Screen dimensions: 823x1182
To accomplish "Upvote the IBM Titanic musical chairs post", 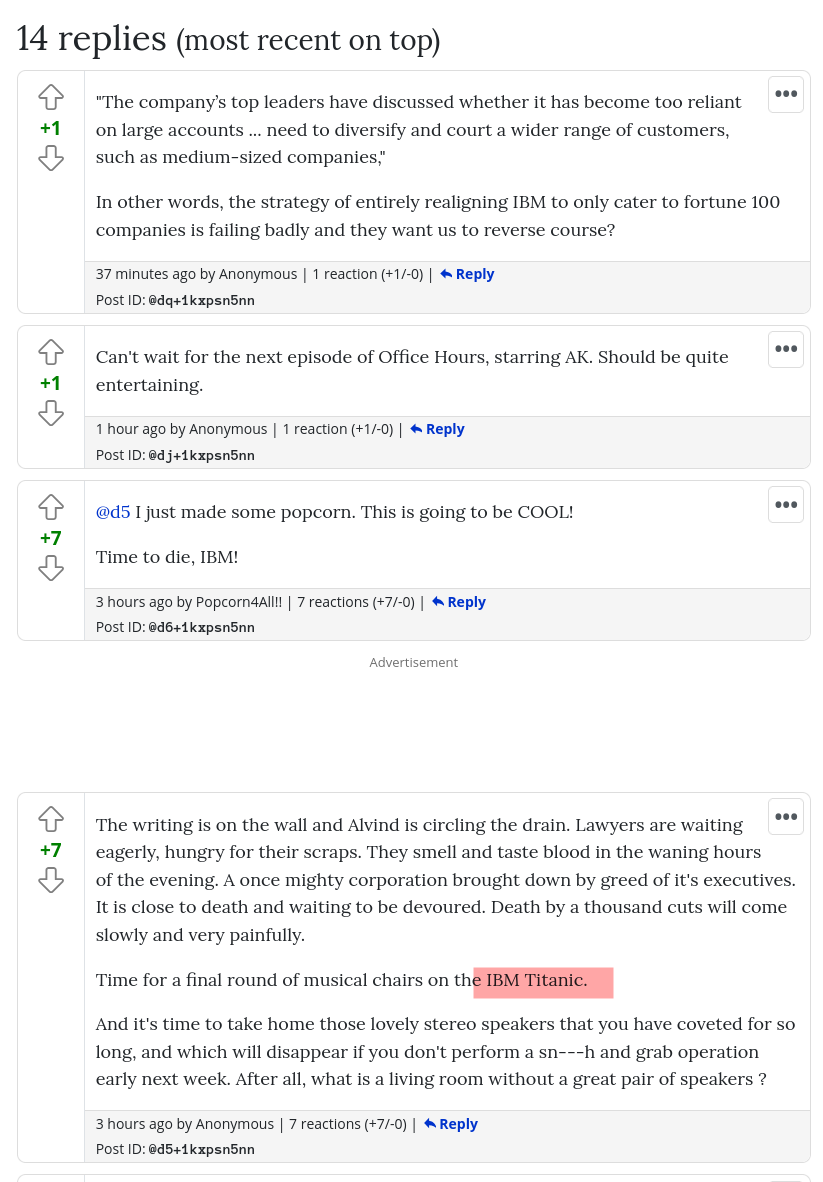I will 50,819.
